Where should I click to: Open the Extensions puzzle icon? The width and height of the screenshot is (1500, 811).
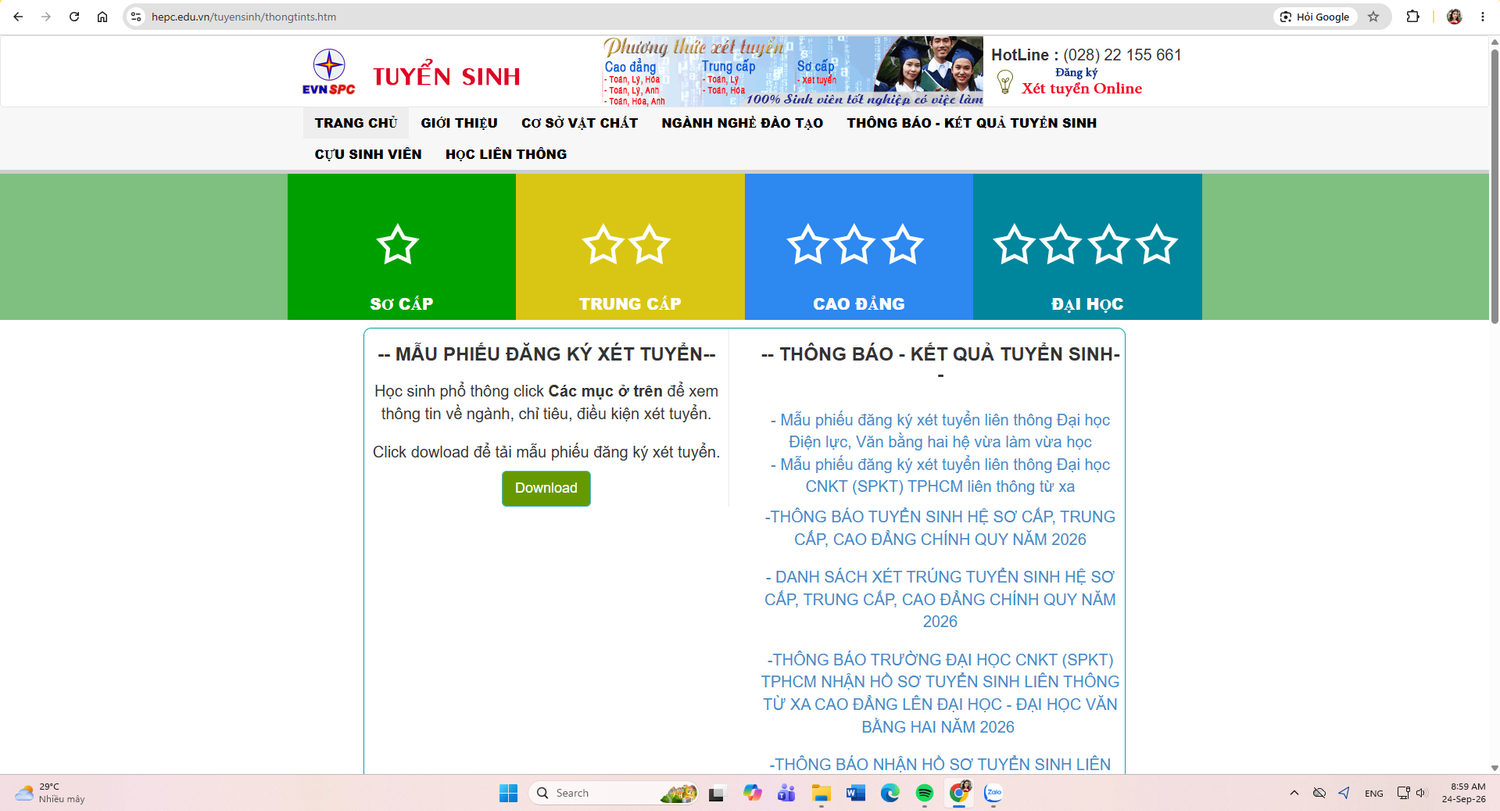1413,17
